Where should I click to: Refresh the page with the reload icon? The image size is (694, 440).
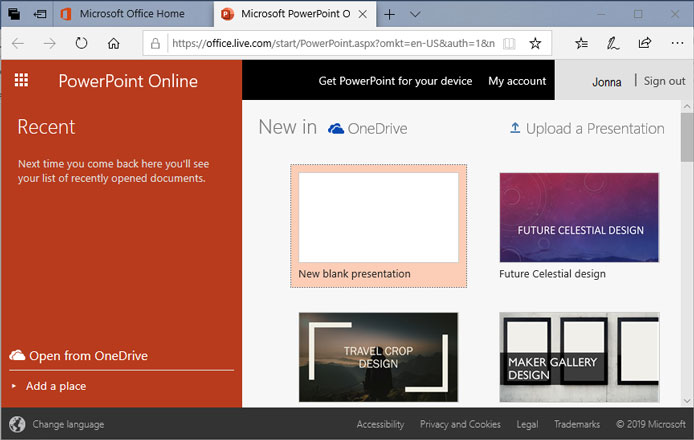pos(81,43)
